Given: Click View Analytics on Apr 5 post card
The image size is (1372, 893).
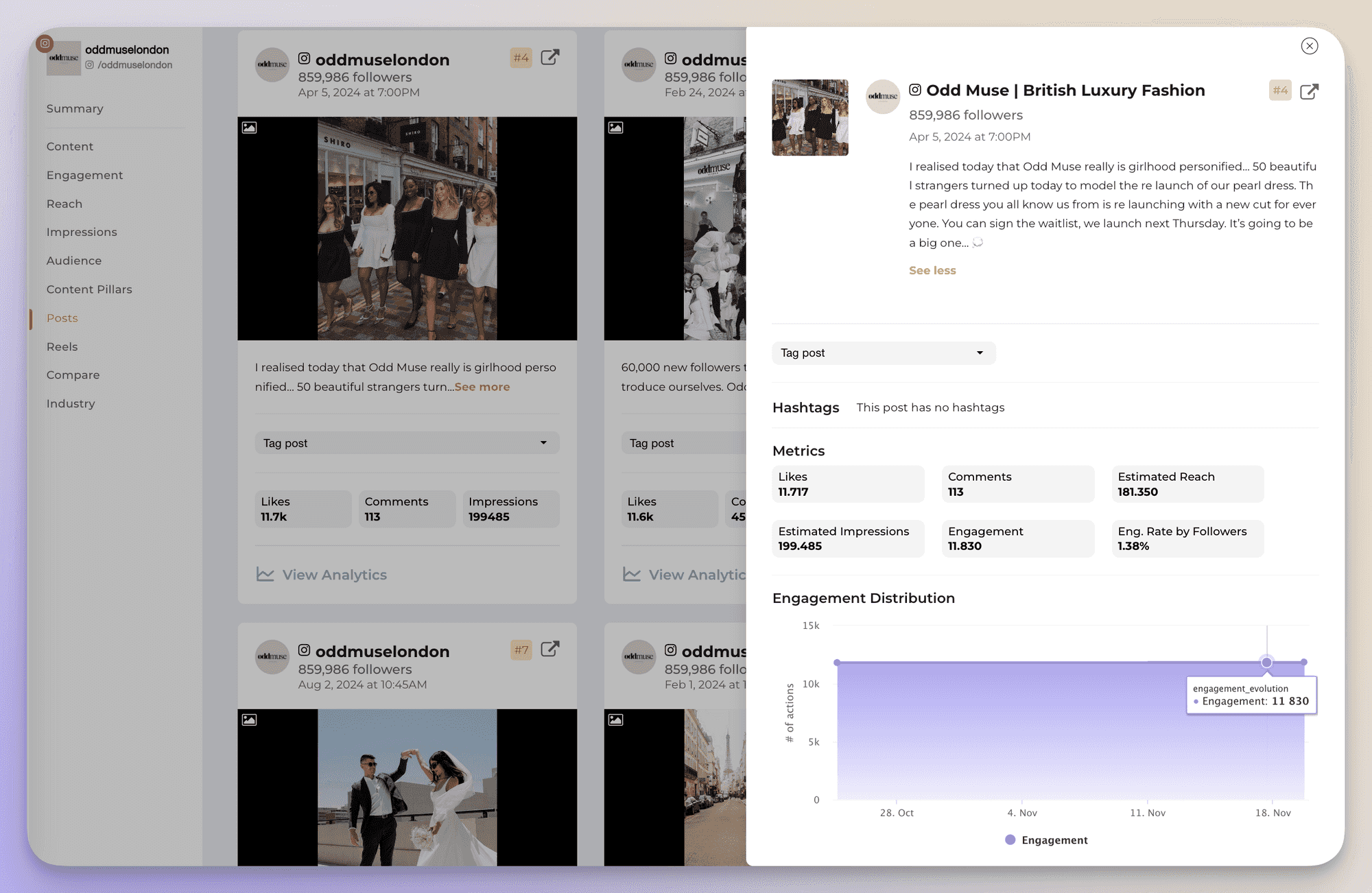Looking at the screenshot, I should (335, 575).
